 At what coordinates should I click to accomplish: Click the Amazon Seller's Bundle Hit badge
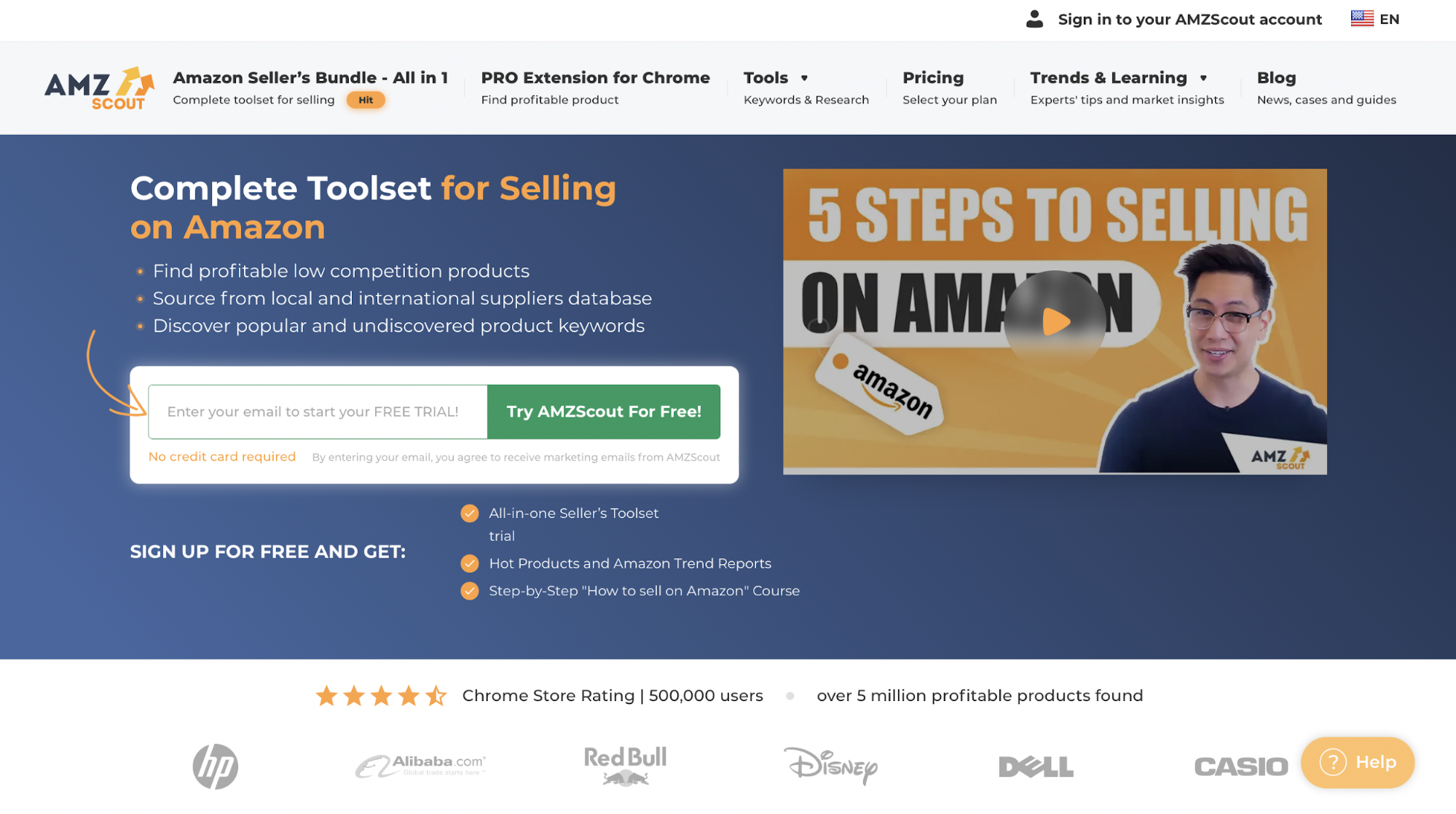click(365, 99)
